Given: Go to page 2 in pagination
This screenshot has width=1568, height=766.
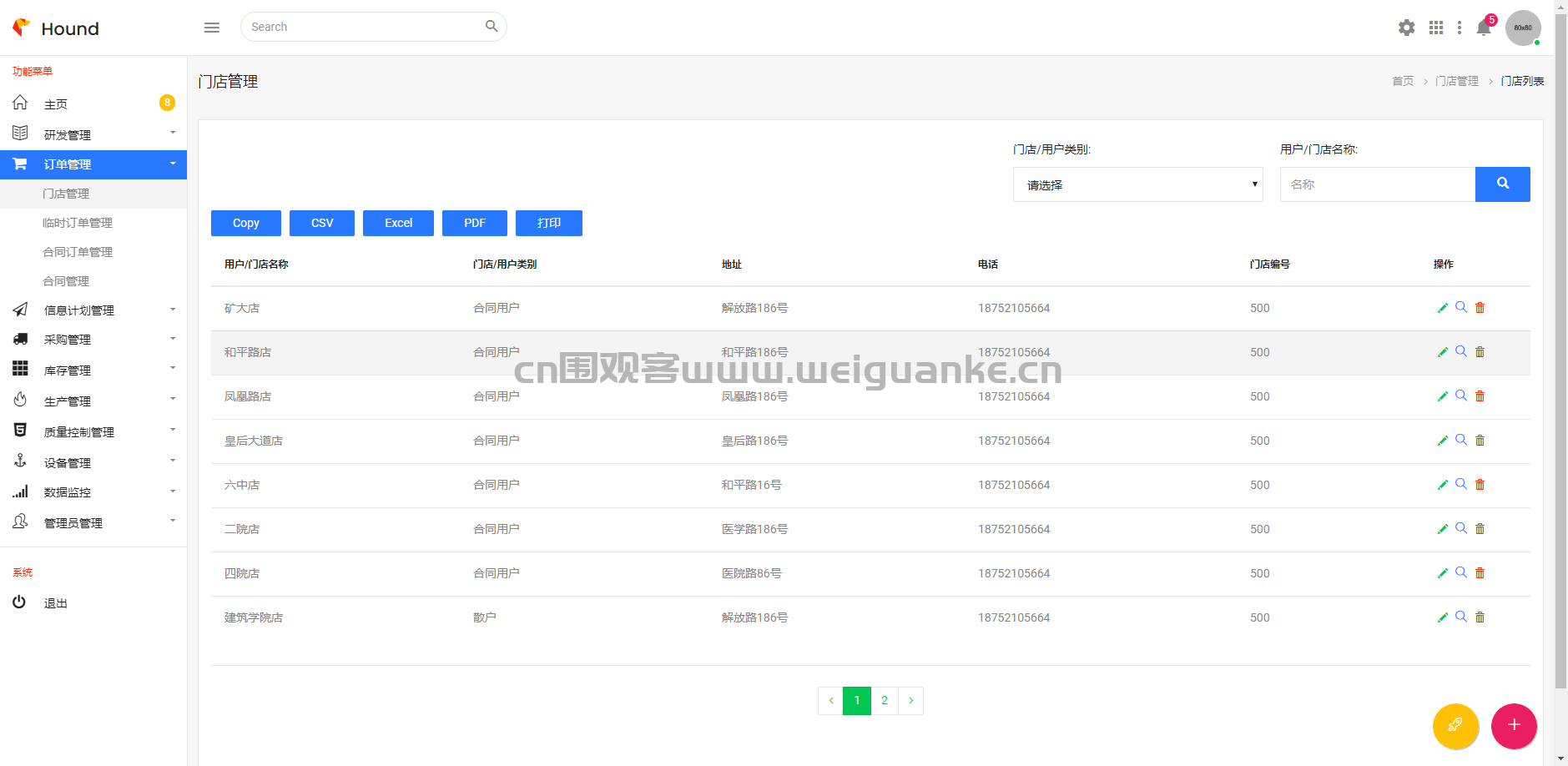Looking at the screenshot, I should click(x=885, y=701).
